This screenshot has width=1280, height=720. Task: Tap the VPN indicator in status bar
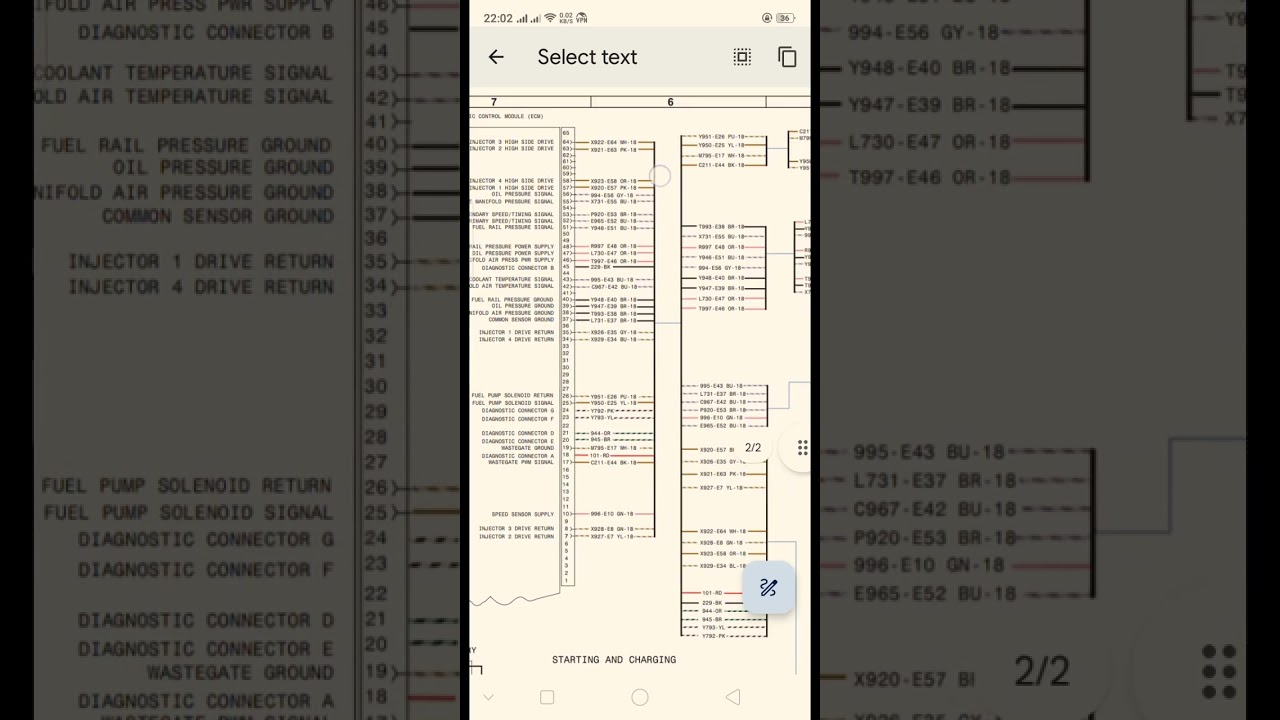tap(582, 18)
